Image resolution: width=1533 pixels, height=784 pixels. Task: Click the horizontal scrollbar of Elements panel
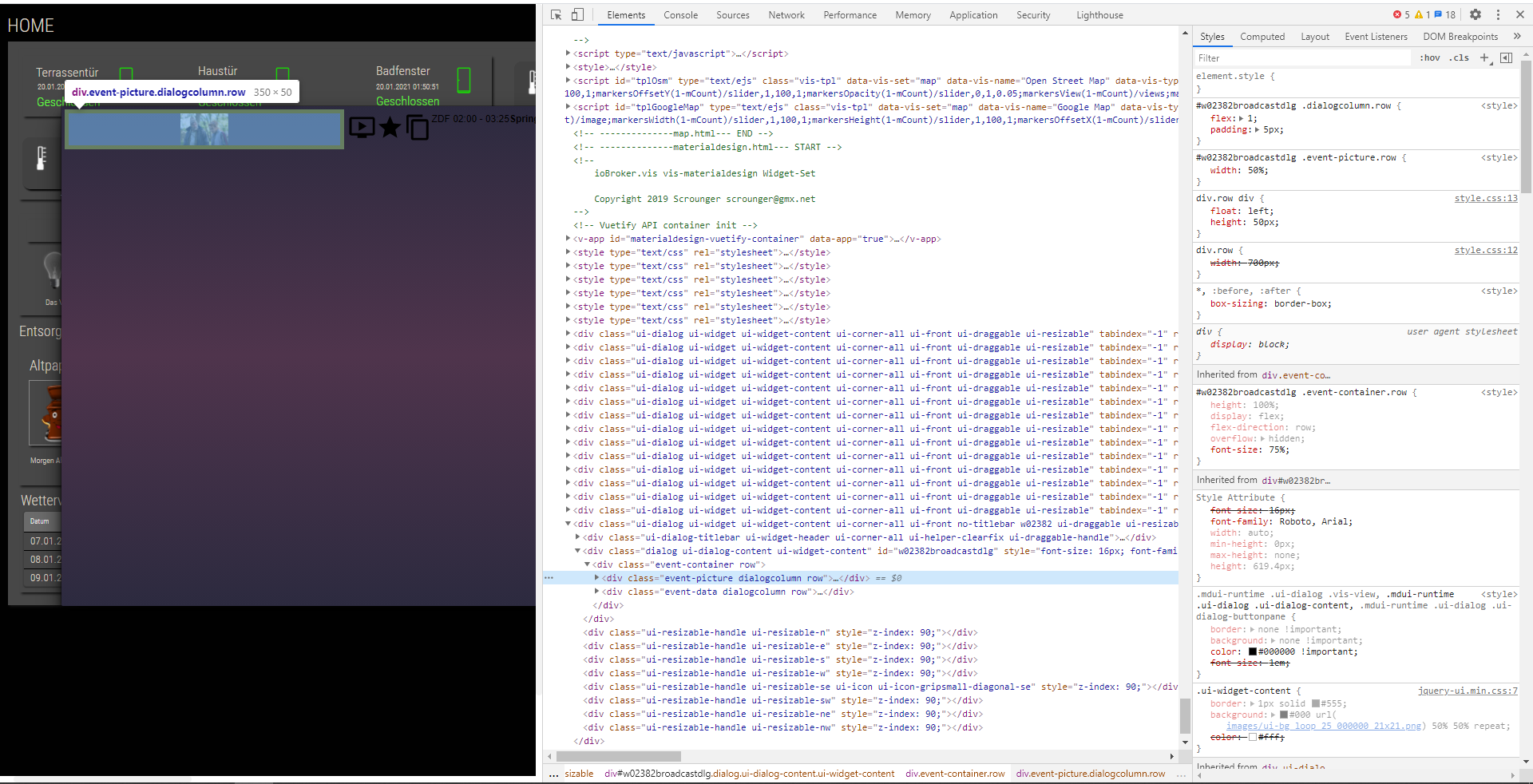point(619,756)
